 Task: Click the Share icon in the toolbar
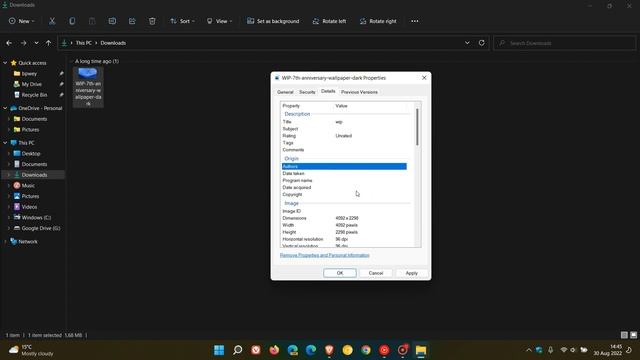click(132, 21)
